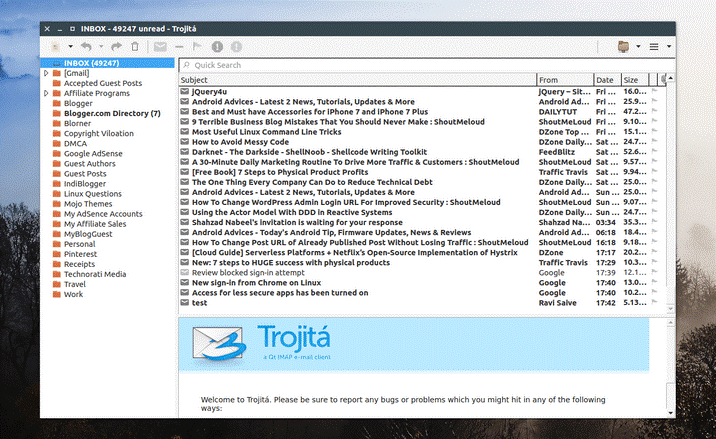This screenshot has height=439, width=716.
Task: Sort messages by Subject column header
Action: pyautogui.click(x=358, y=80)
